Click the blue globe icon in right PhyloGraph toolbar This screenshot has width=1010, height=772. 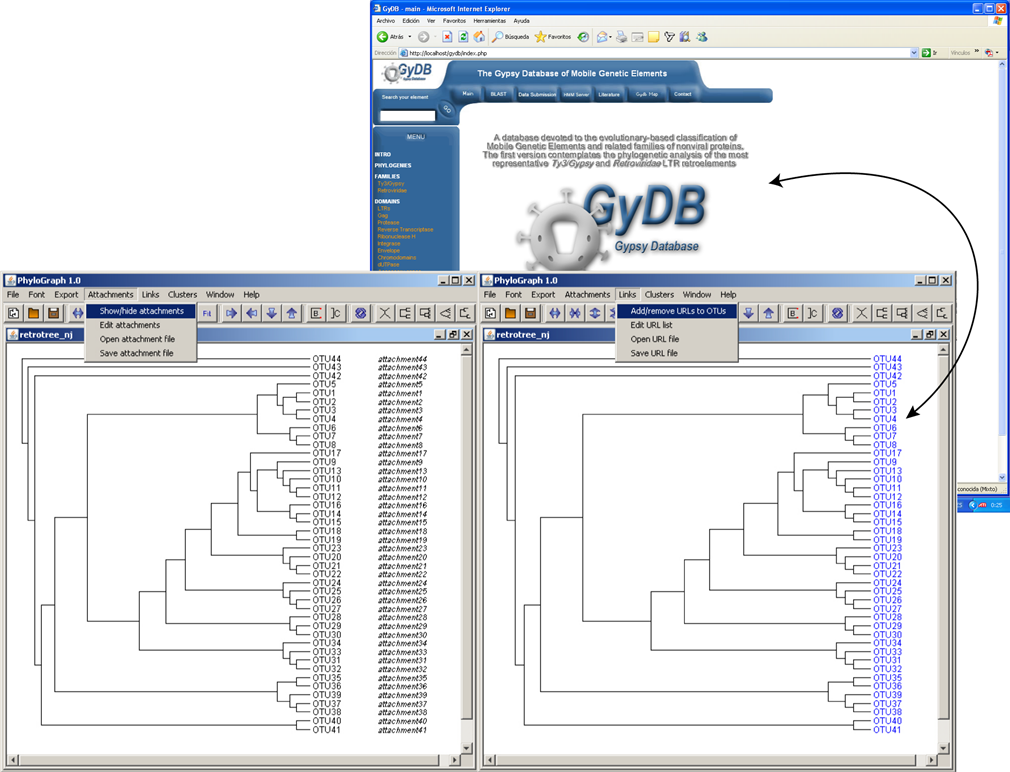(x=837, y=314)
